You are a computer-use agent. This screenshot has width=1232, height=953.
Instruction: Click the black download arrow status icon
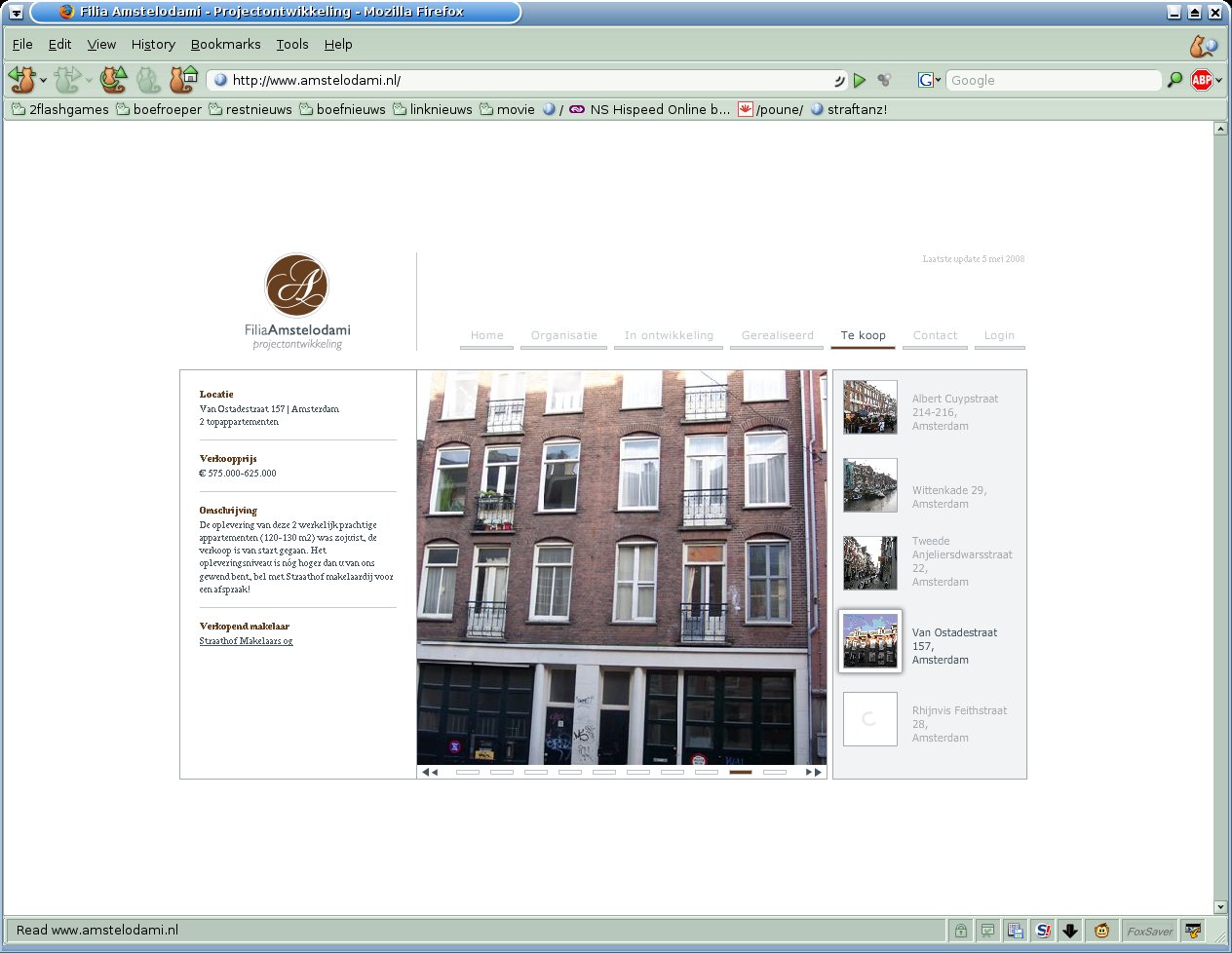pos(1070,931)
